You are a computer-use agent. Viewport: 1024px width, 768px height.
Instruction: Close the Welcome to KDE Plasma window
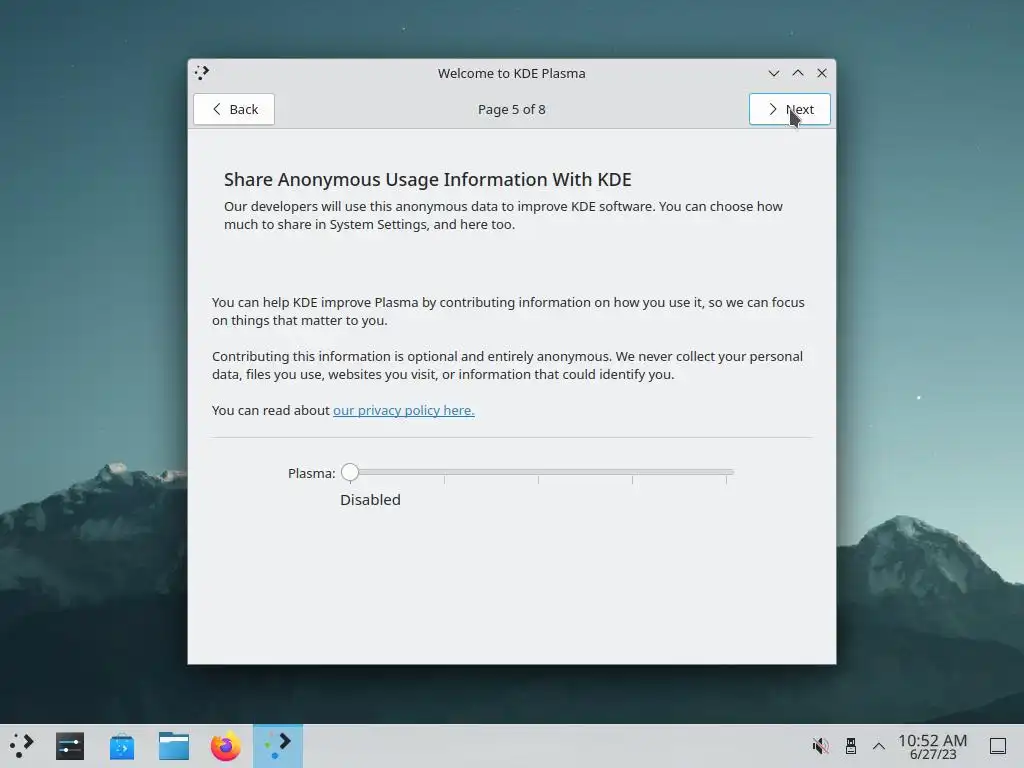click(822, 73)
